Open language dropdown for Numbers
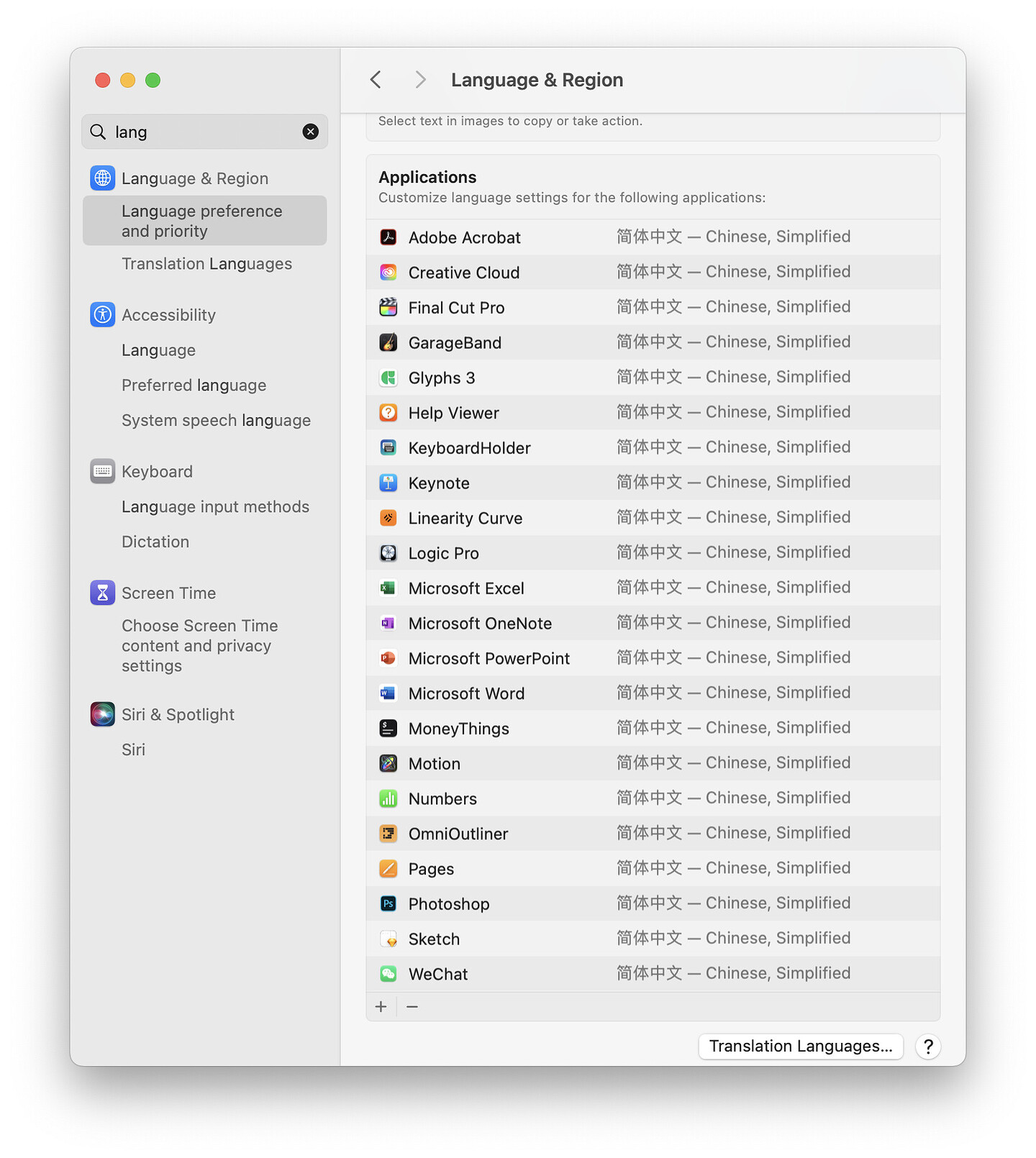Screen dimensions: 1036x1158 point(733,798)
